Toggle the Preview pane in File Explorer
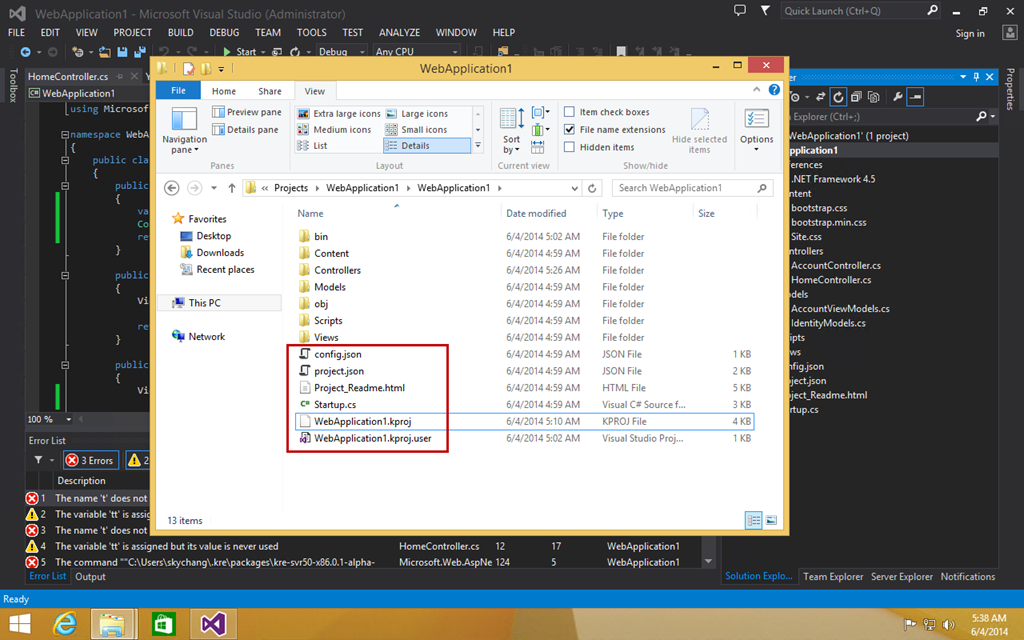 coord(247,112)
